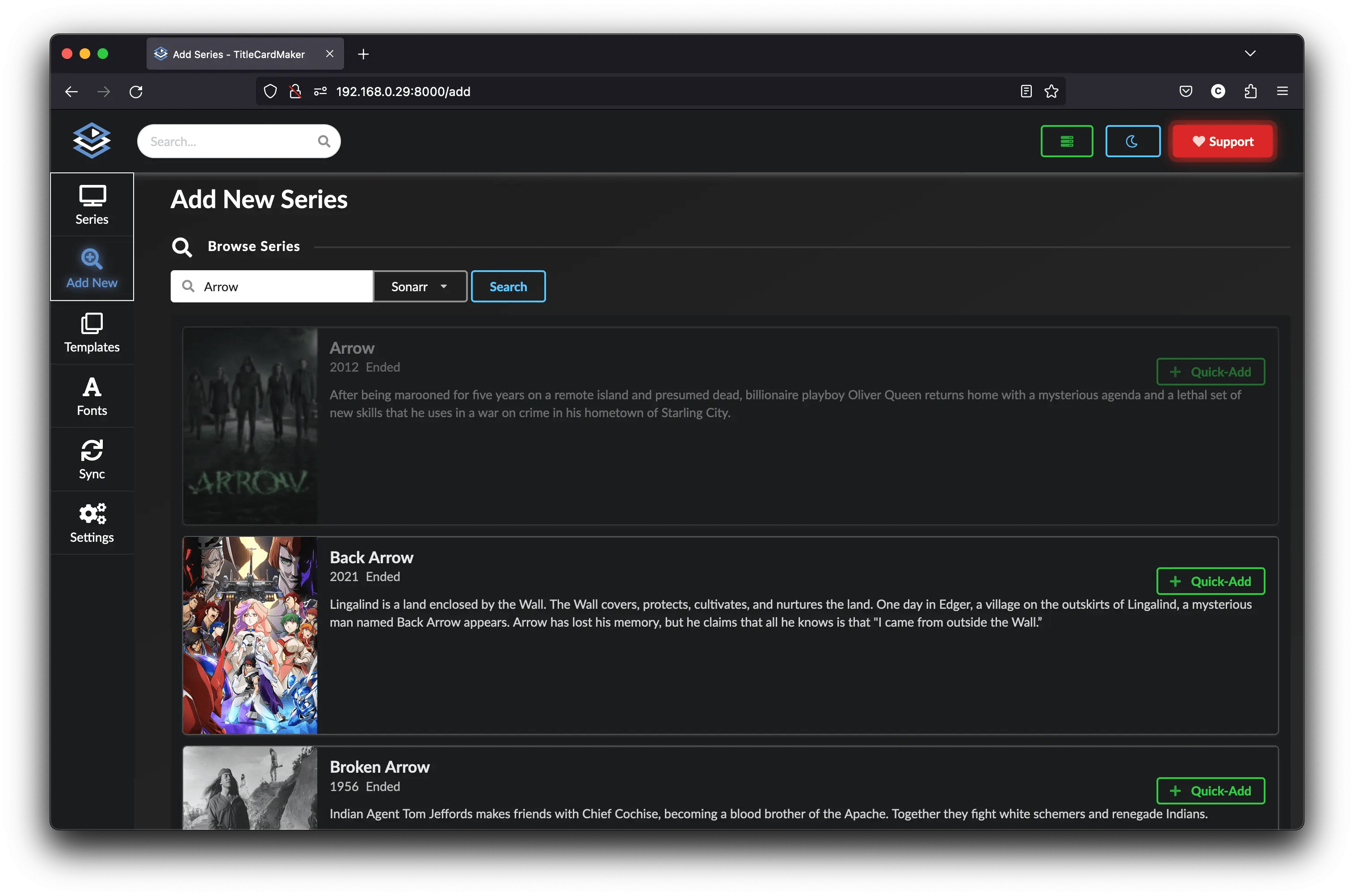1354x896 pixels.
Task: Open the list all tabs chevron
Action: [x=1250, y=54]
